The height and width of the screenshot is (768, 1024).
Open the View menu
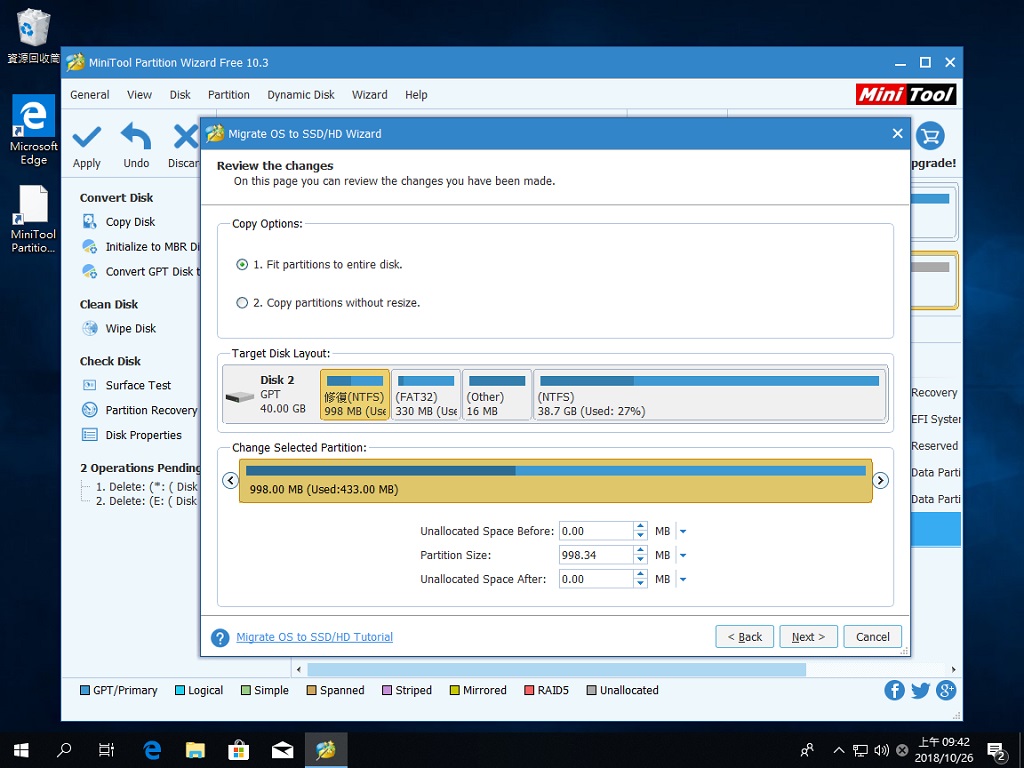139,95
